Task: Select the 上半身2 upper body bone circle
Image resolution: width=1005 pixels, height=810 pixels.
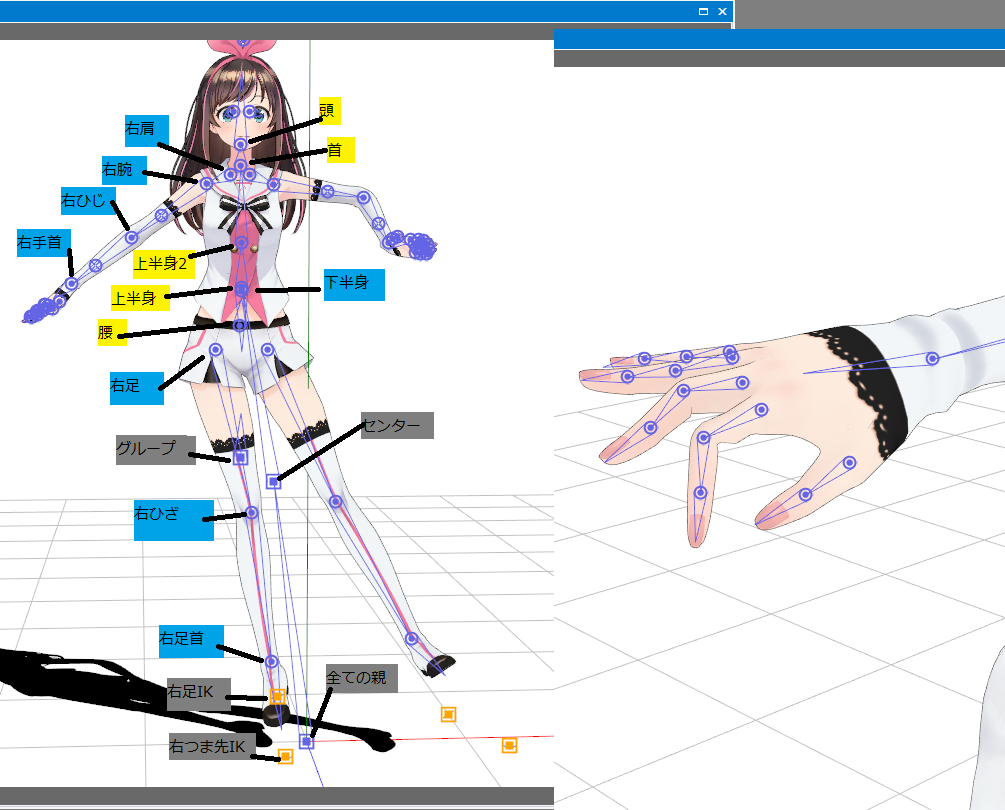Action: click(241, 243)
